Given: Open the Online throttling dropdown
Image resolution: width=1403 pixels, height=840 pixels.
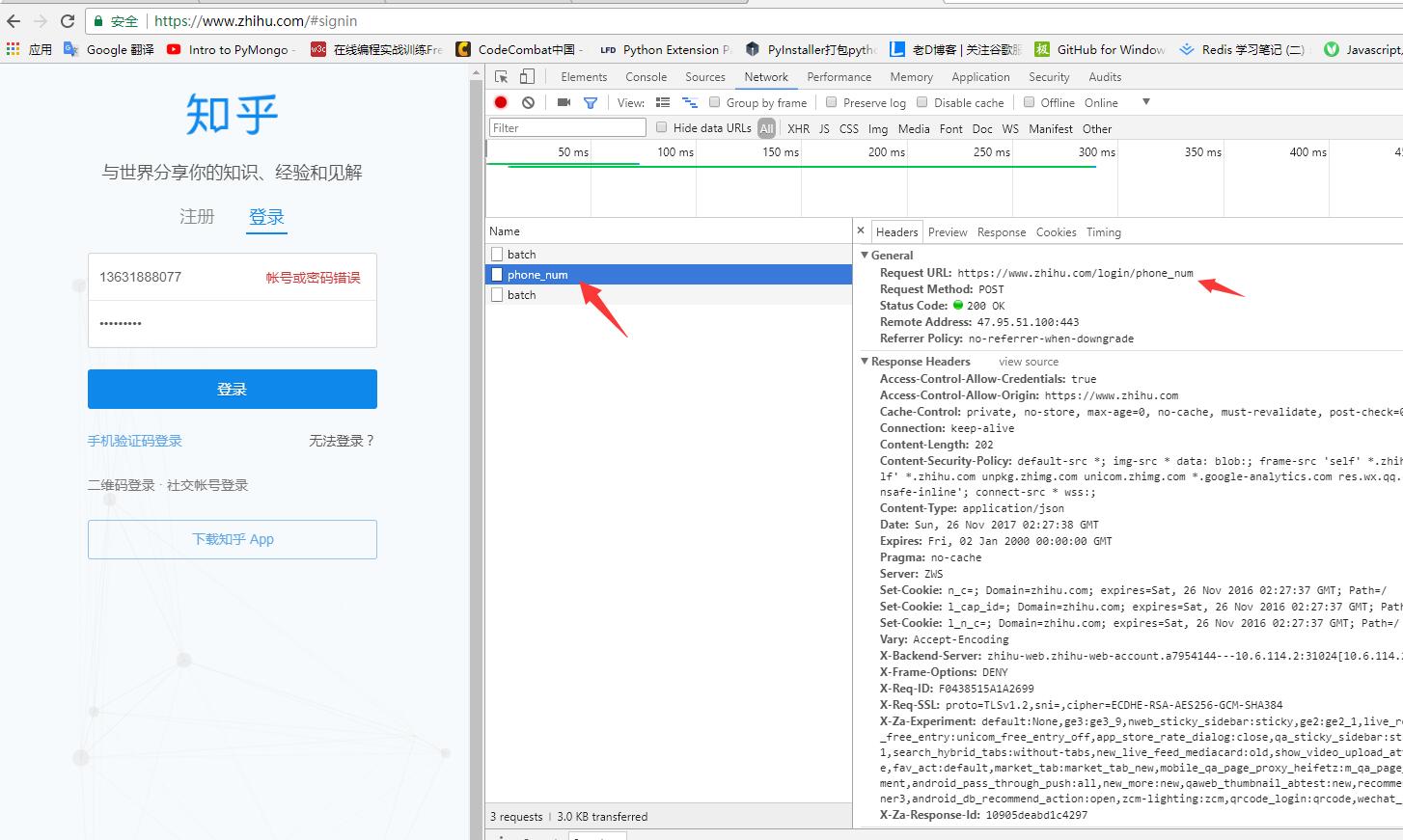Looking at the screenshot, I should (x=1145, y=102).
